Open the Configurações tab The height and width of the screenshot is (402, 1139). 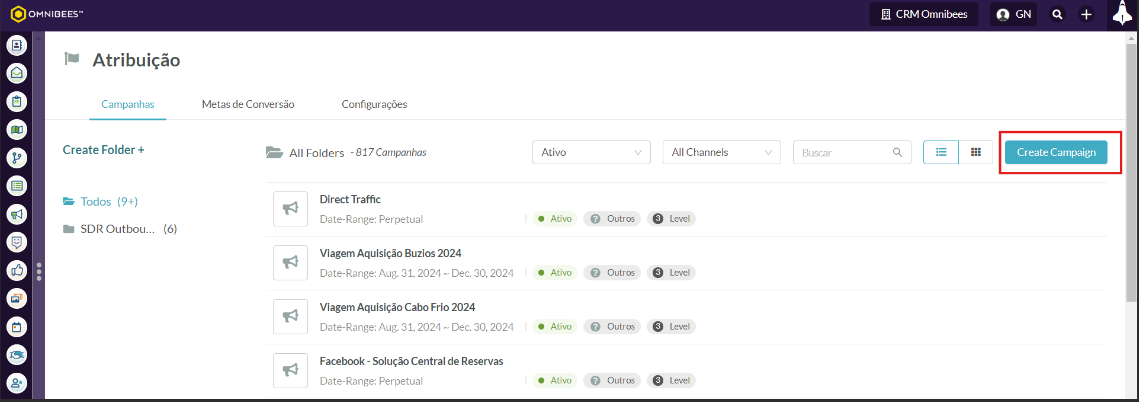[x=374, y=104]
